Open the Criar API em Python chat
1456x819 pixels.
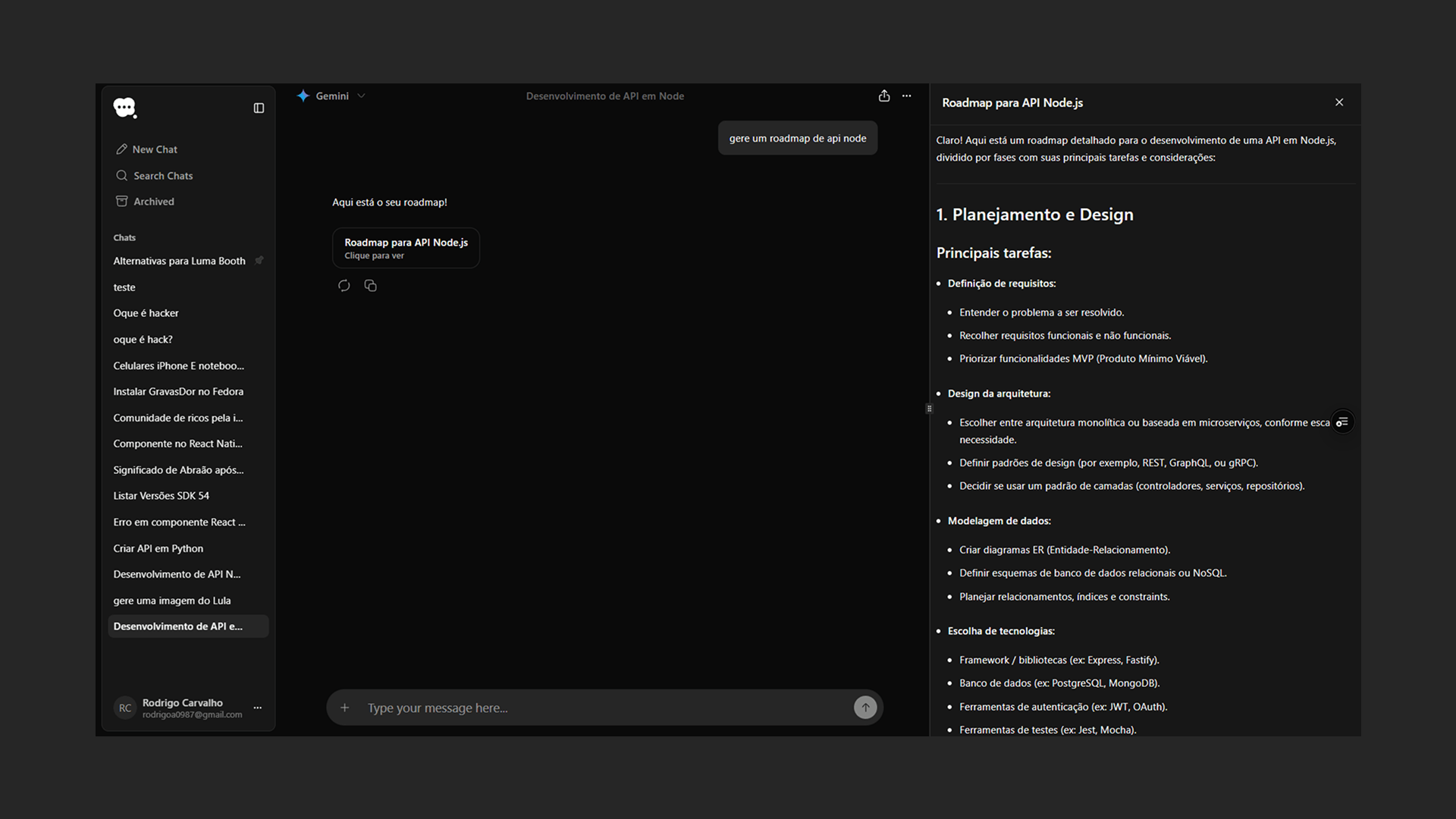point(158,548)
